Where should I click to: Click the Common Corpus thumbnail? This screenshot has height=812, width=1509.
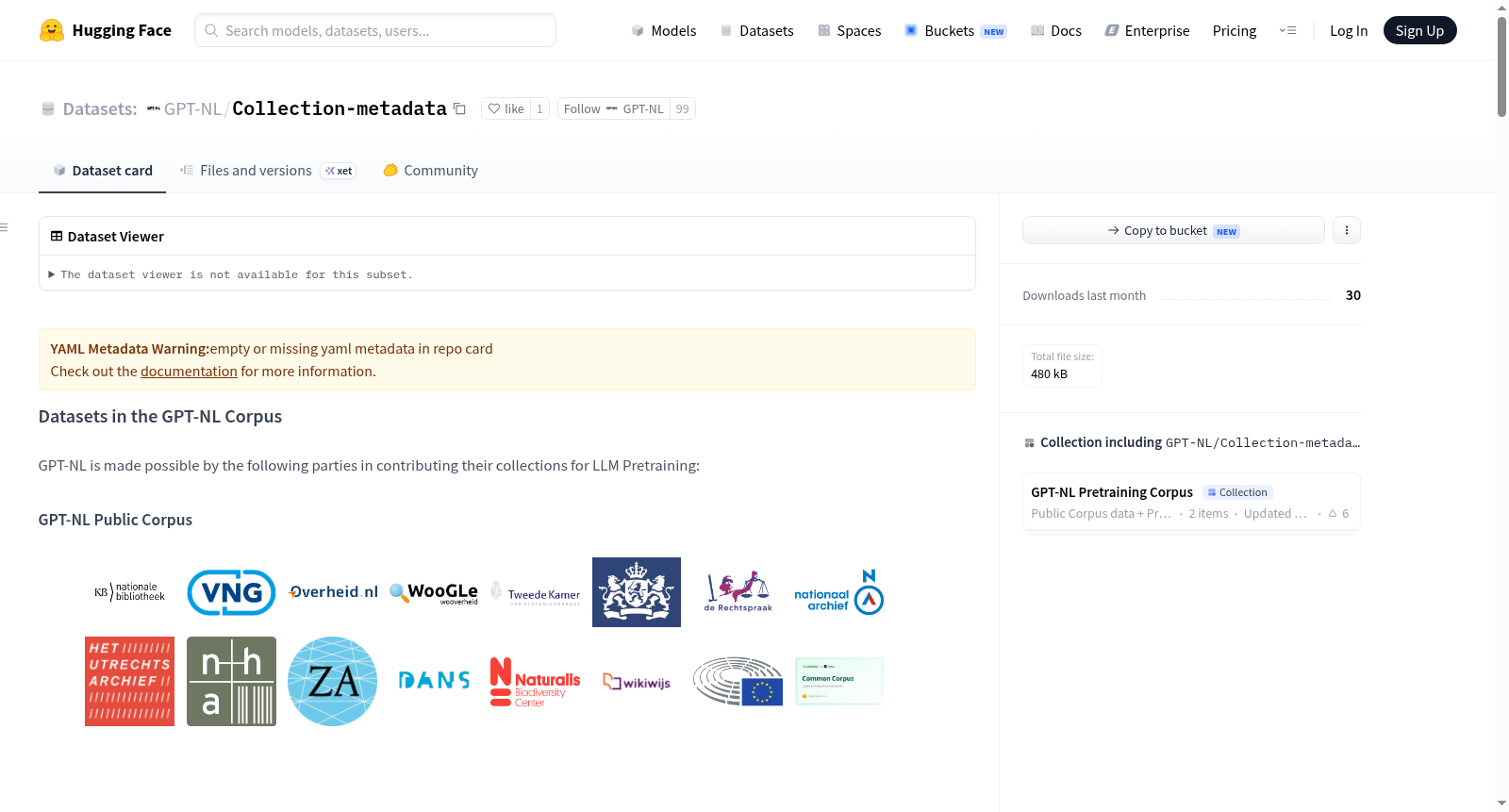839,681
